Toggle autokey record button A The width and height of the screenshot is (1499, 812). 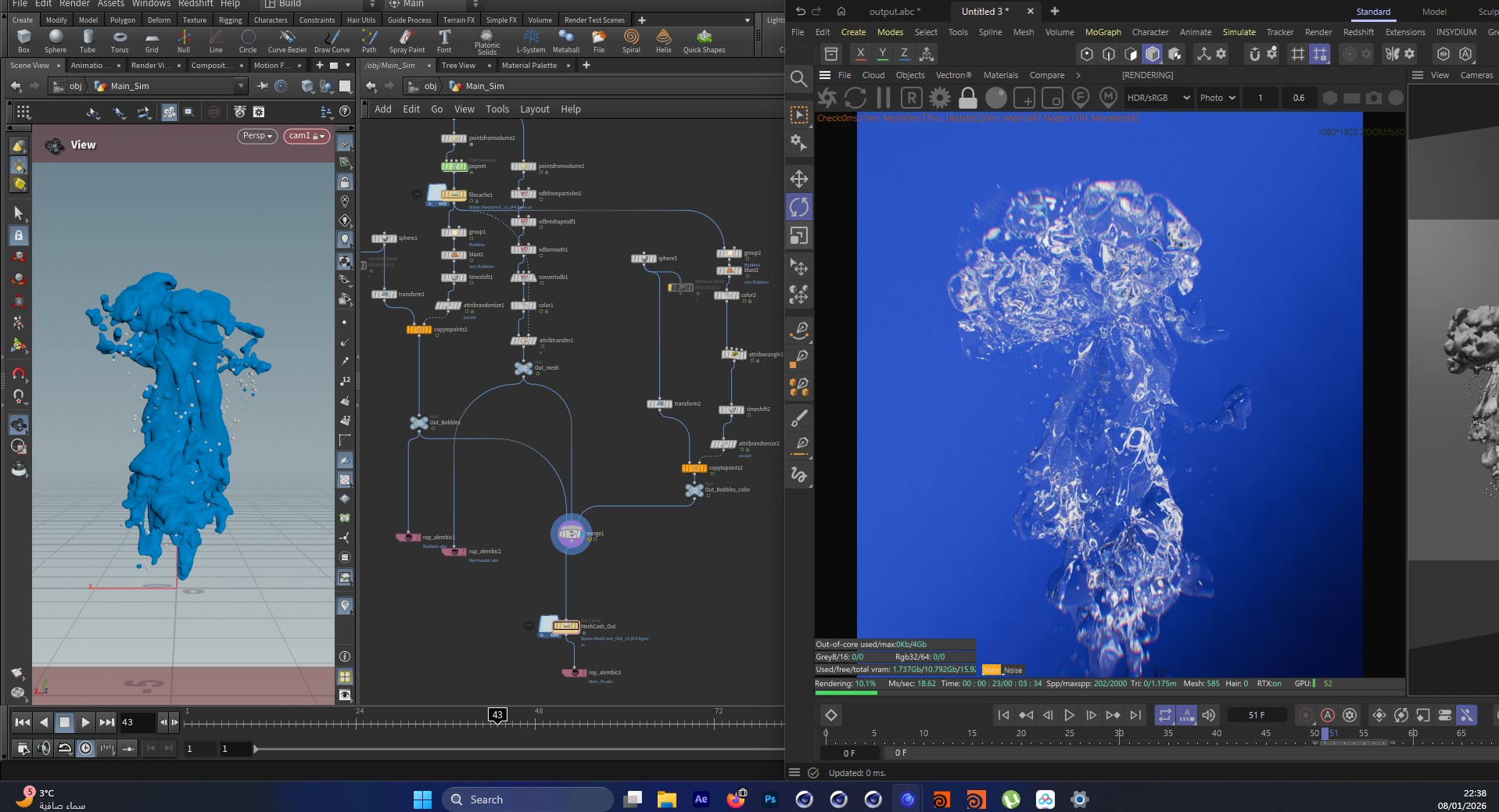pyautogui.click(x=1328, y=715)
